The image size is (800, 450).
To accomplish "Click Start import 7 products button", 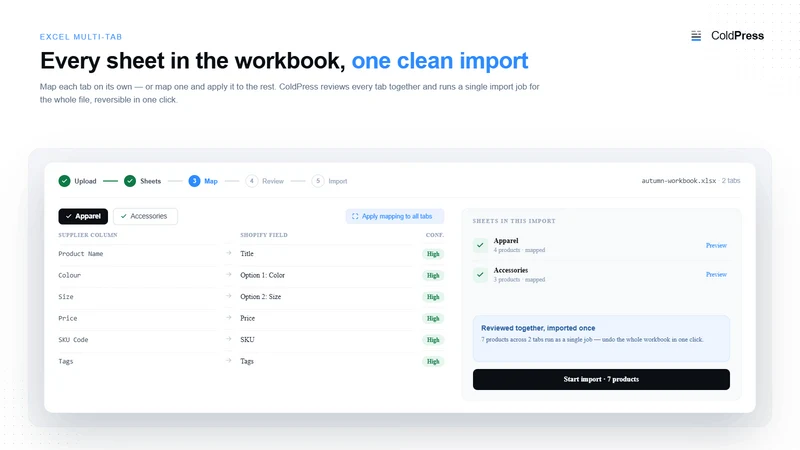I will tap(601, 380).
